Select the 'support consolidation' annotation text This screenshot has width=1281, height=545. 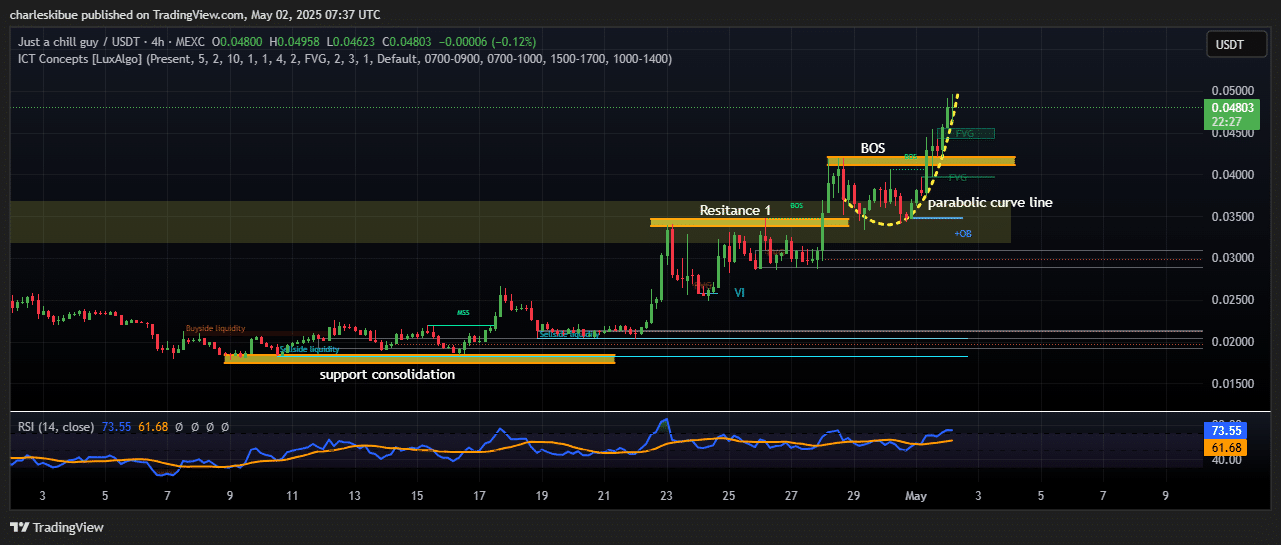[x=387, y=375]
